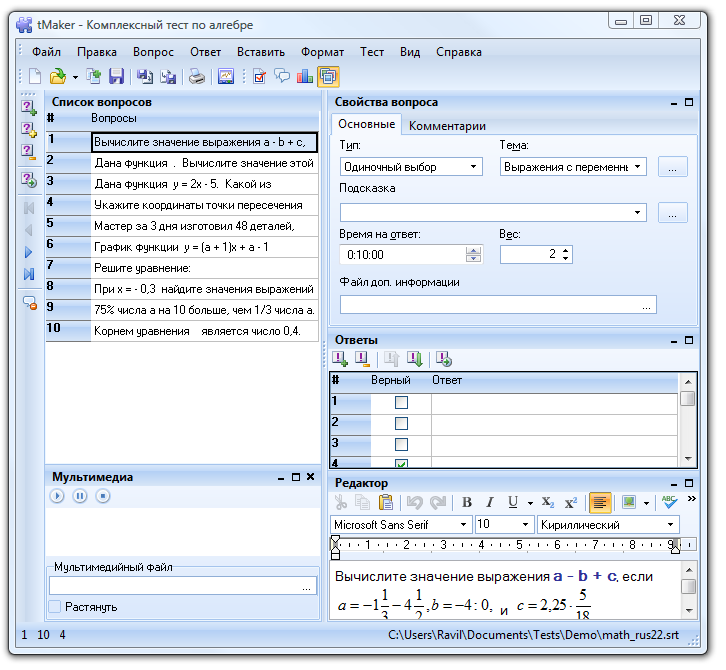The height and width of the screenshot is (670, 726).
Task: Increase answer time spinner
Action: (473, 250)
